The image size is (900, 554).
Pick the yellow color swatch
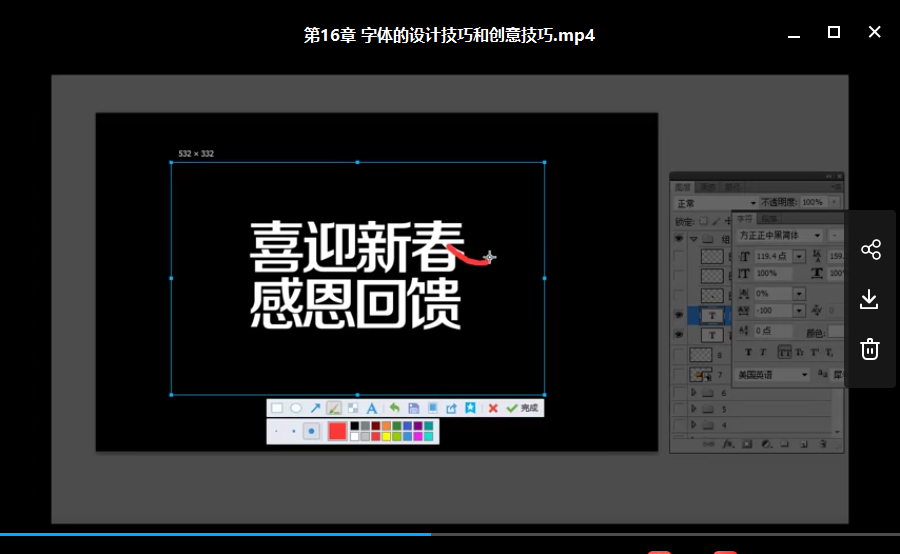pyautogui.click(x=386, y=436)
